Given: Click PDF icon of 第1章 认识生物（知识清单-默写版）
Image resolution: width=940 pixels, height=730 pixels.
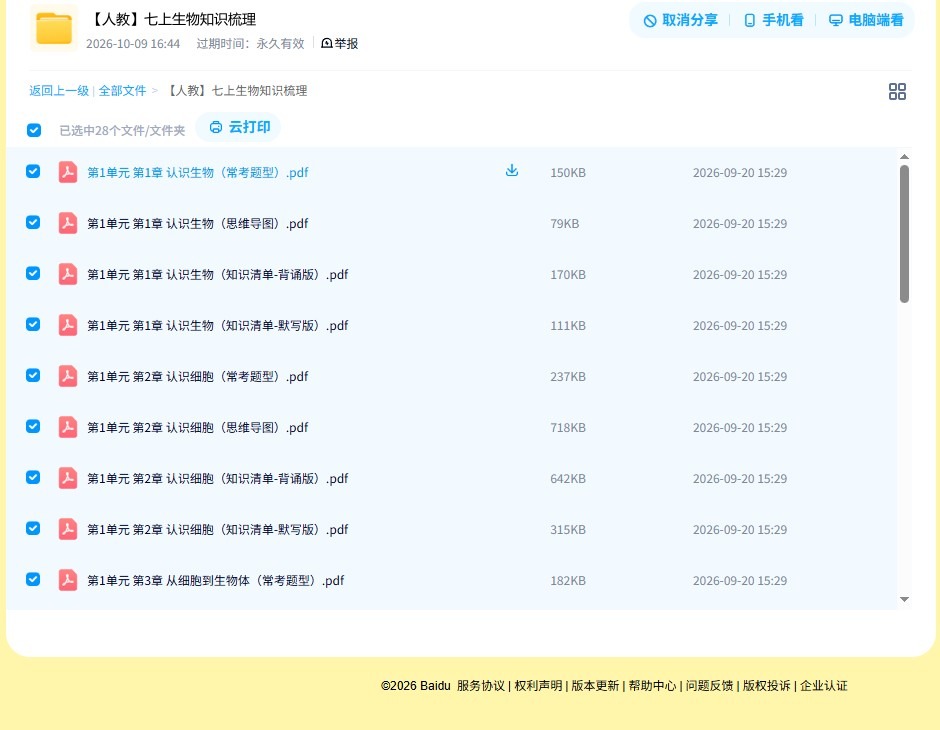Looking at the screenshot, I should 68,325.
